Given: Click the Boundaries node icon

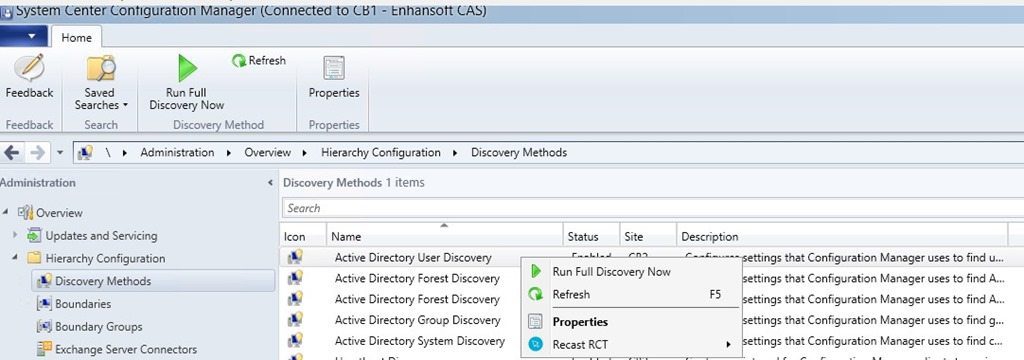Looking at the screenshot, I should 44,304.
